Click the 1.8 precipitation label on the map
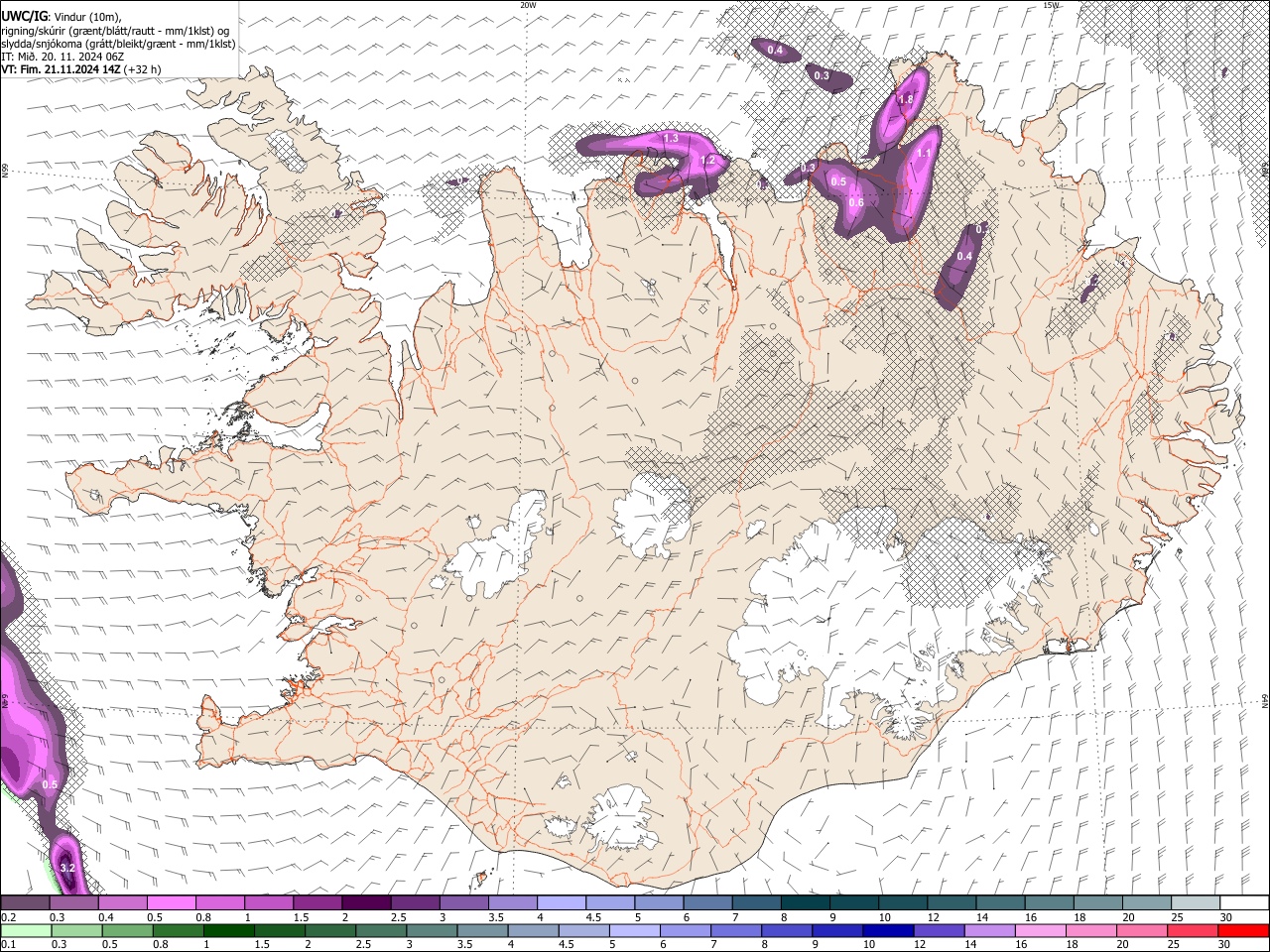This screenshot has width=1270, height=952. pos(906,99)
